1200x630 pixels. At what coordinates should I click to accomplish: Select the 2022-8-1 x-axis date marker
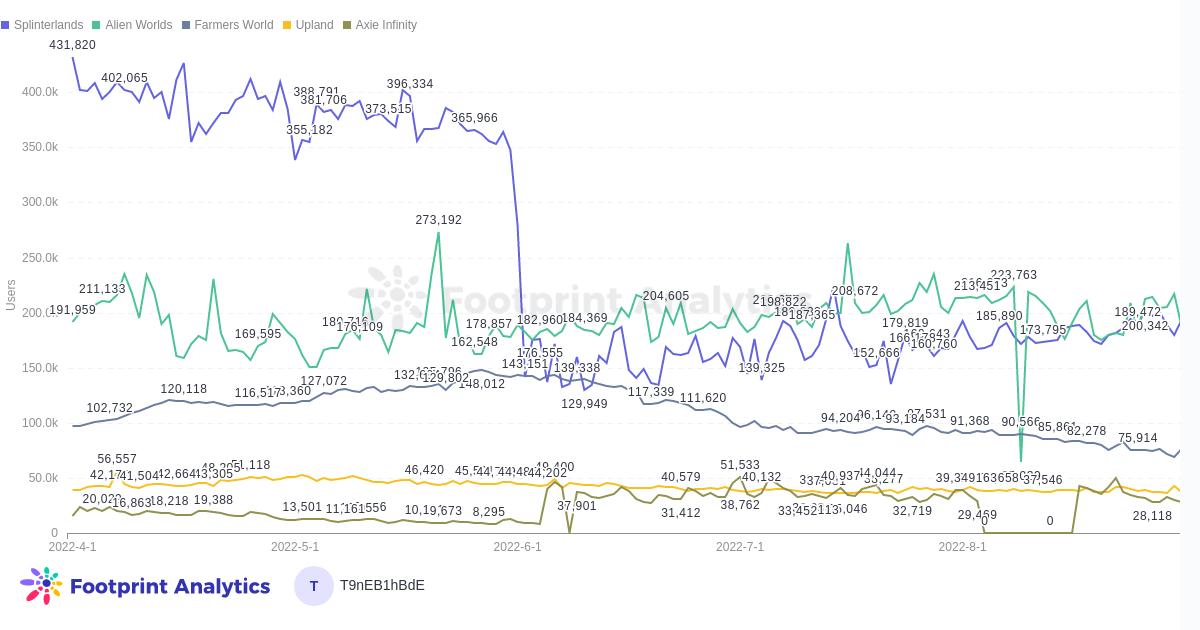click(x=962, y=547)
